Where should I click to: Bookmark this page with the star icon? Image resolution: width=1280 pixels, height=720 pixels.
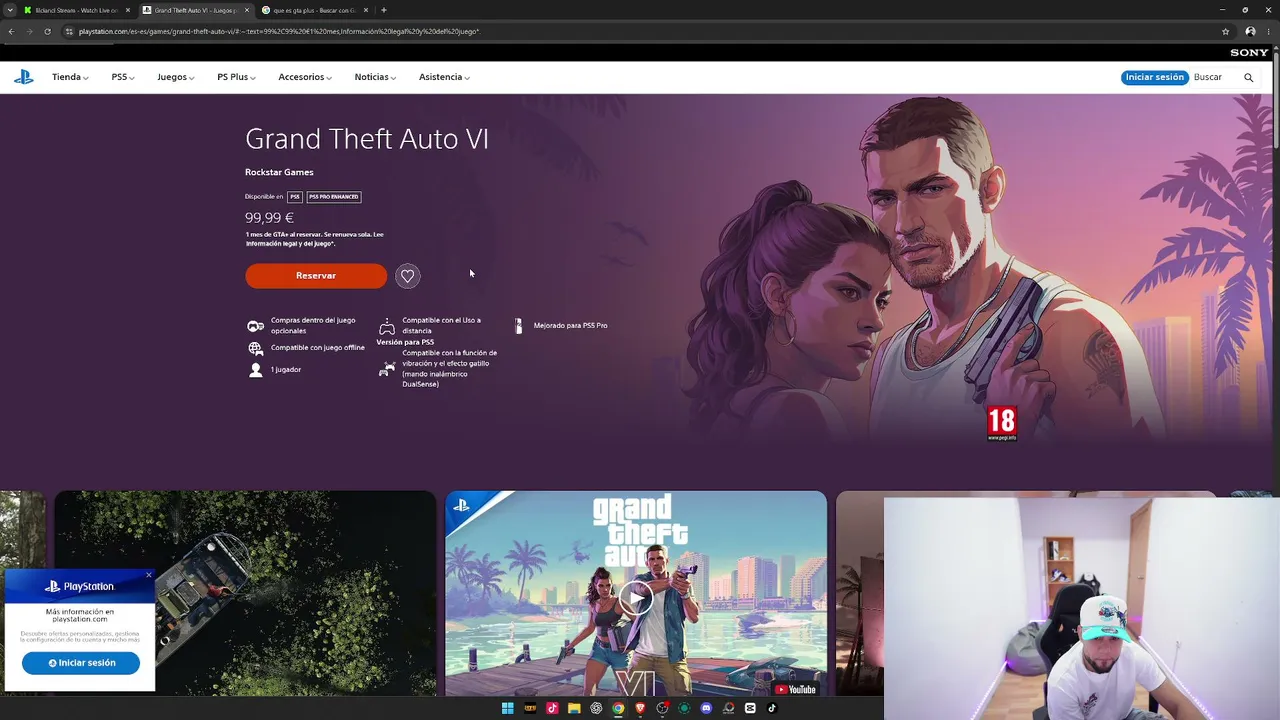coord(1225,31)
